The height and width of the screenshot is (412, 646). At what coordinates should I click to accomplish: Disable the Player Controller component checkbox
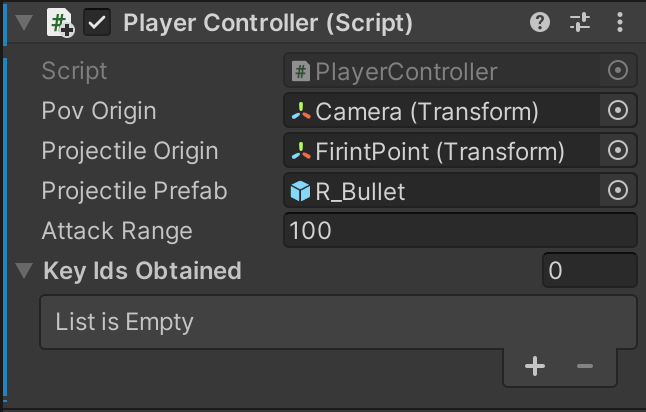tap(97, 23)
